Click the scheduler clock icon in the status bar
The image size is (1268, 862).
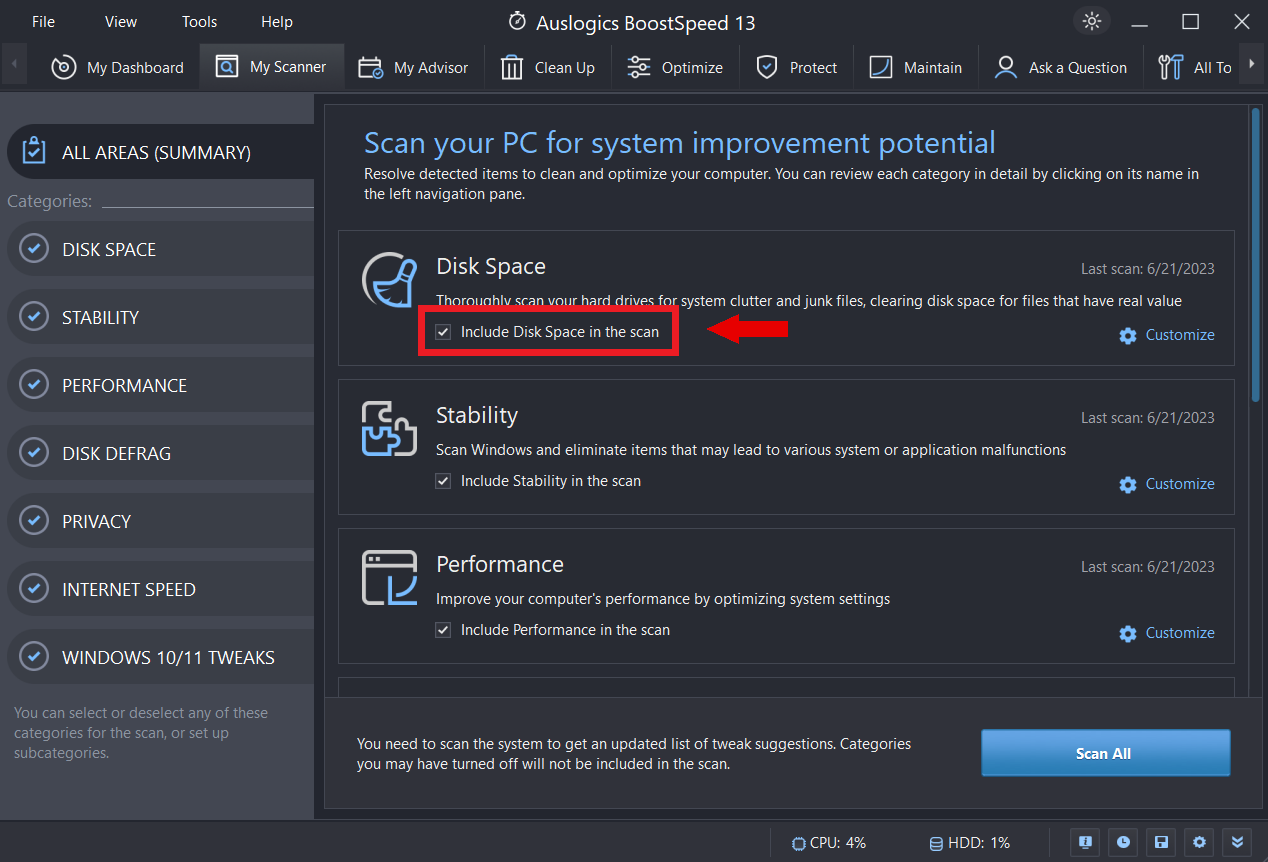(1123, 843)
